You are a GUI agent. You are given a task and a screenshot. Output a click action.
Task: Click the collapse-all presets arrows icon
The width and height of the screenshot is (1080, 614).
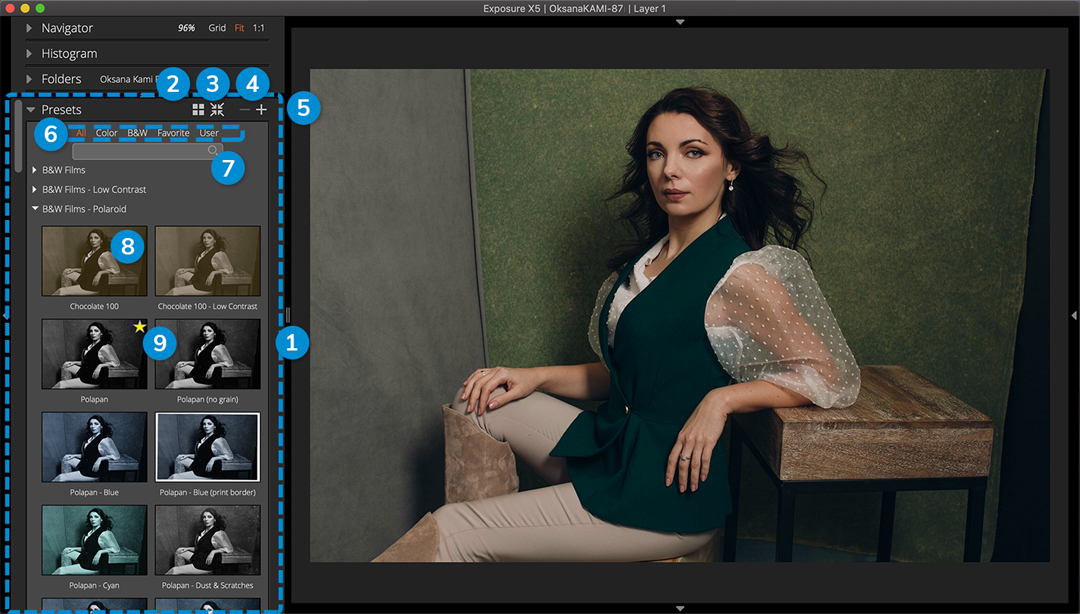[x=217, y=110]
